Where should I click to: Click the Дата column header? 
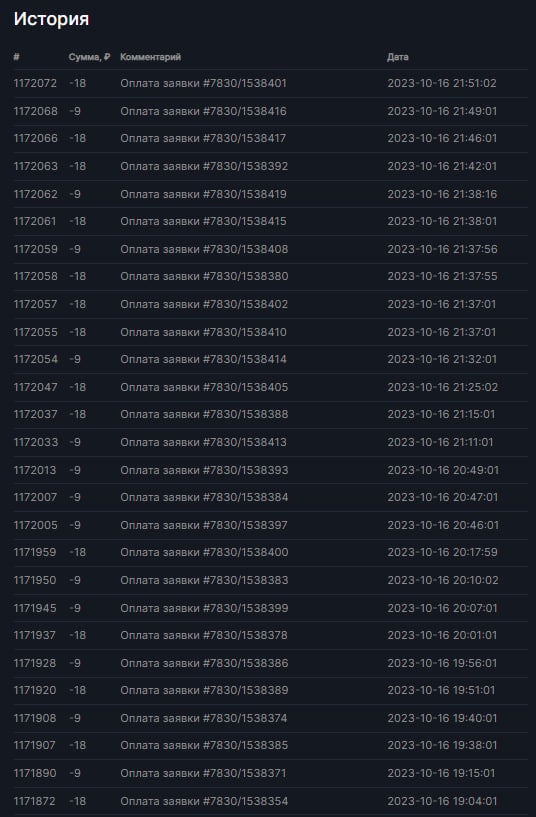[397, 57]
